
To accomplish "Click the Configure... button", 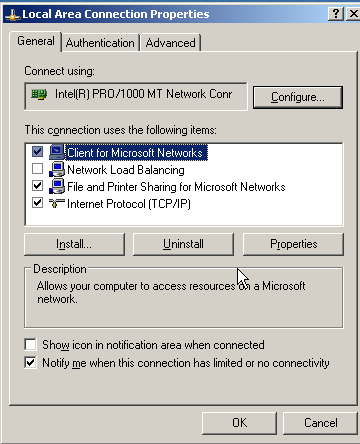I will click(298, 97).
